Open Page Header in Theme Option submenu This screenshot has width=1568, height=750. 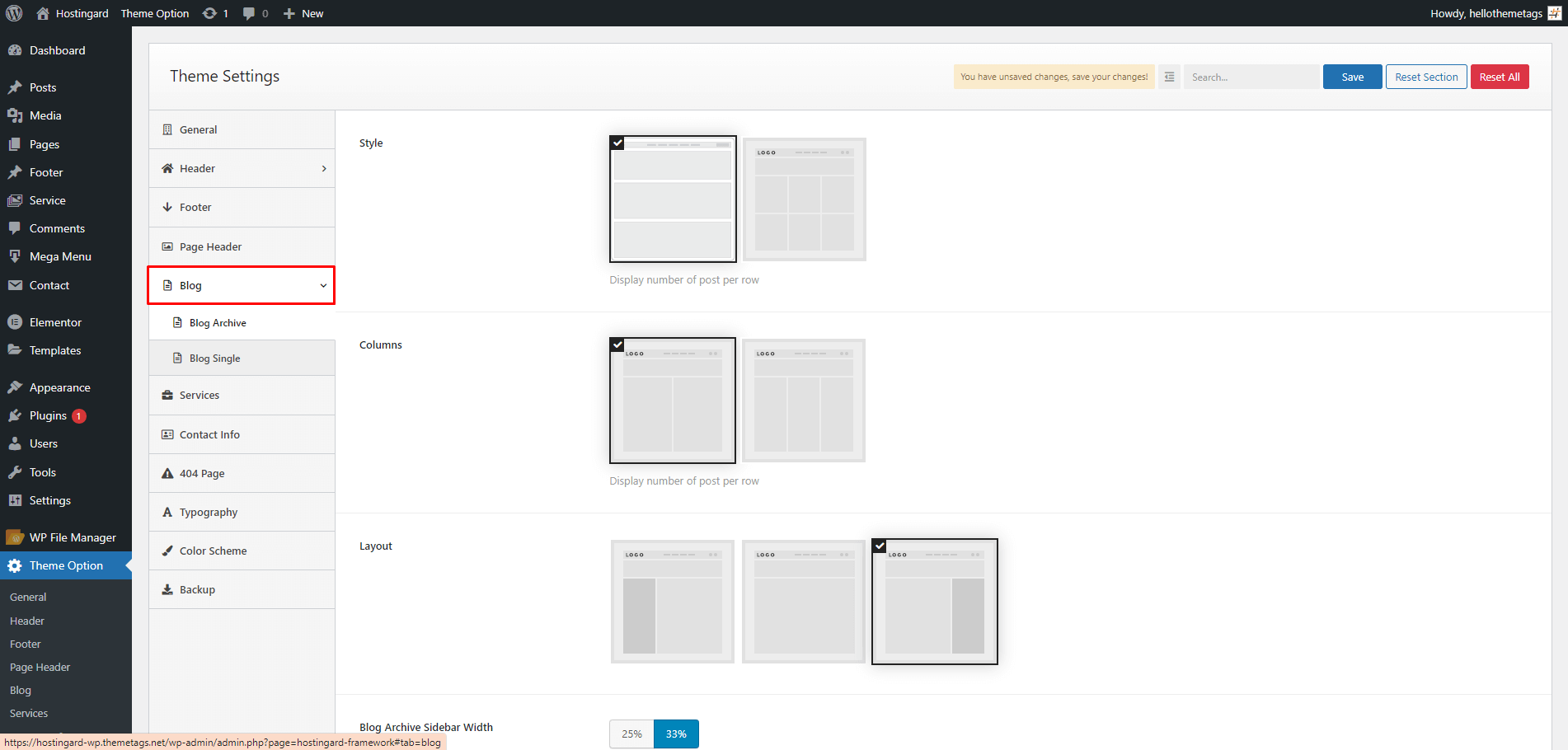point(40,667)
